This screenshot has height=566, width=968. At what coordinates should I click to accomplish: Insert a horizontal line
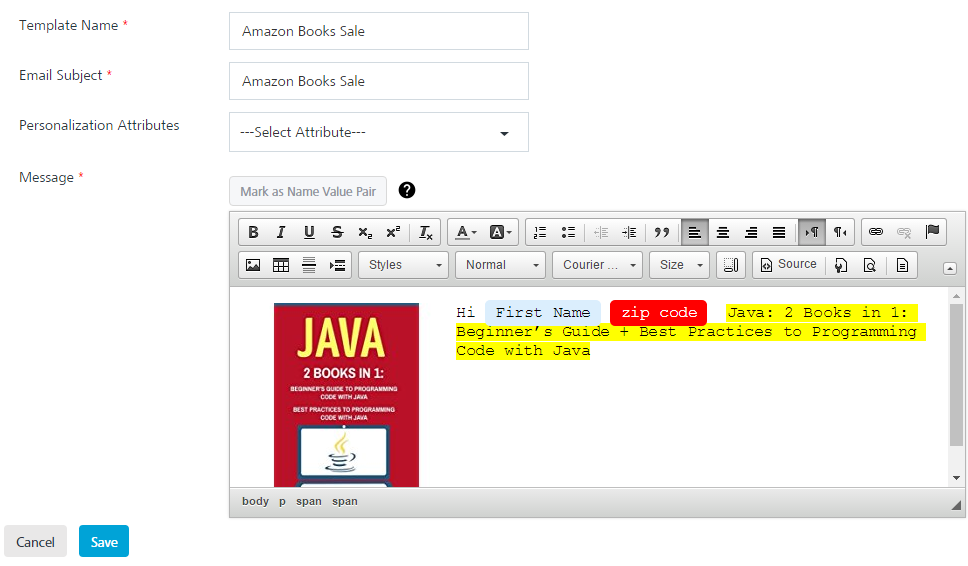pyautogui.click(x=309, y=265)
